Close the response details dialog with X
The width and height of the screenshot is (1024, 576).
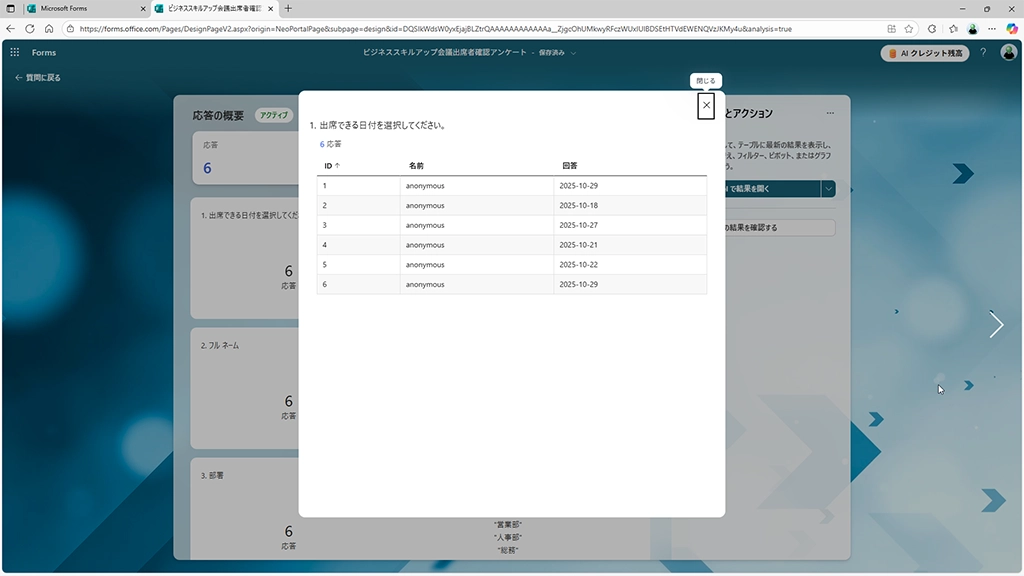click(706, 105)
